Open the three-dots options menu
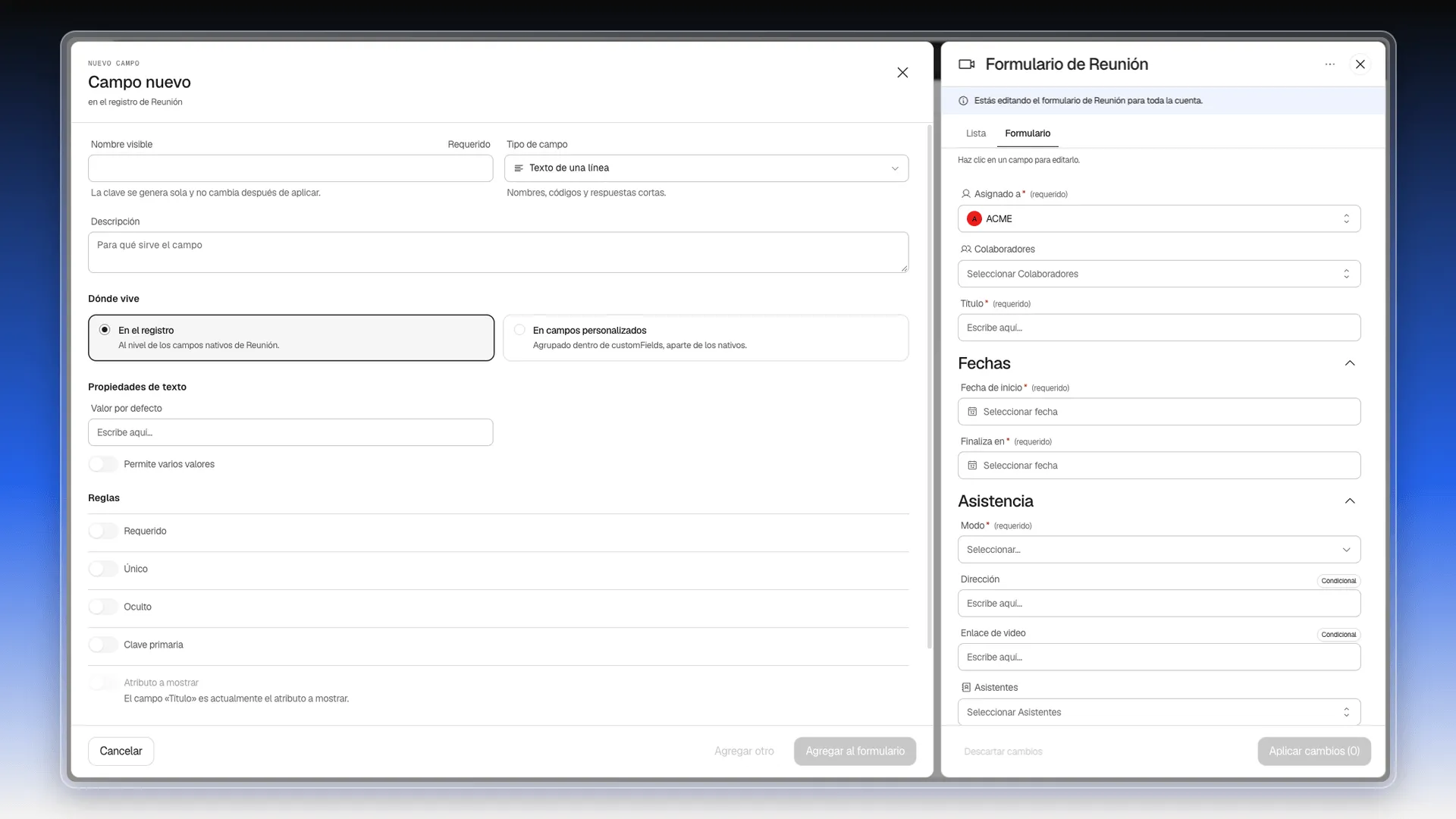Viewport: 1456px width, 819px height. 1329,64
